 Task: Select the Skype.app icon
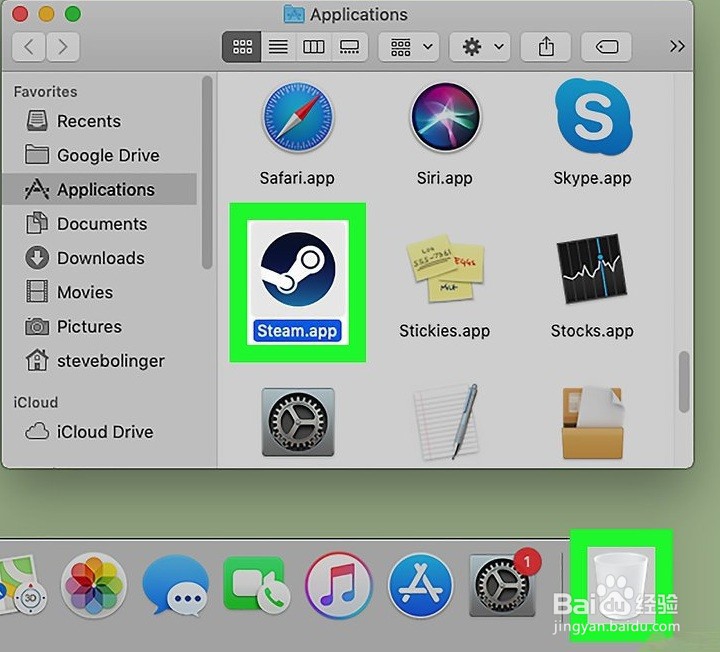(x=593, y=117)
